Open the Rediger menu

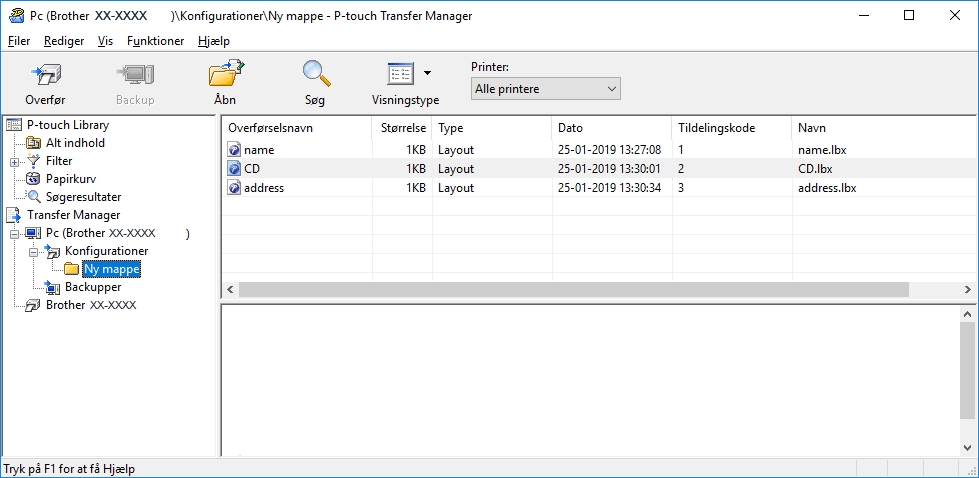pos(64,41)
